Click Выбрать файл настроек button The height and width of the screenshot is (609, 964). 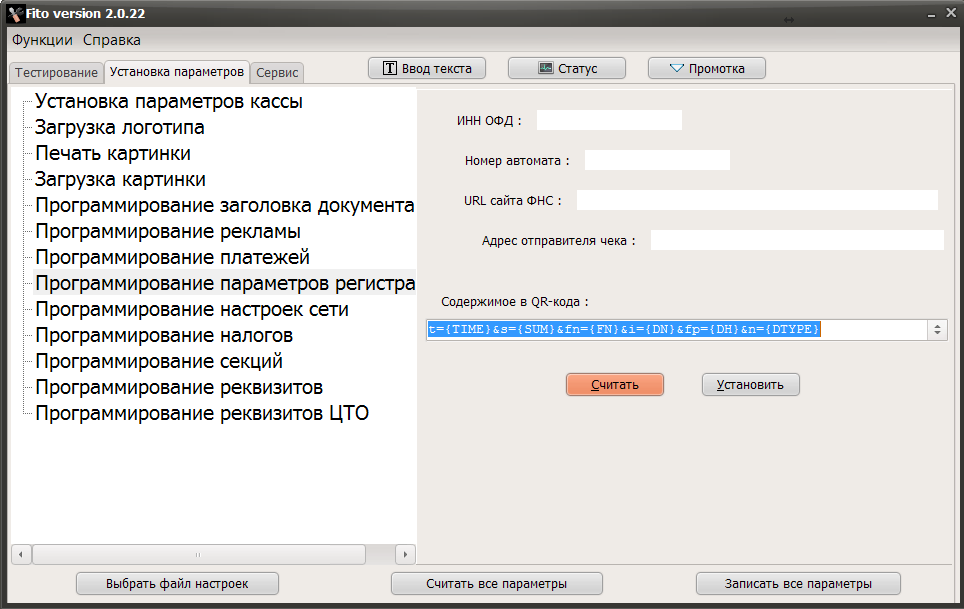[x=178, y=583]
